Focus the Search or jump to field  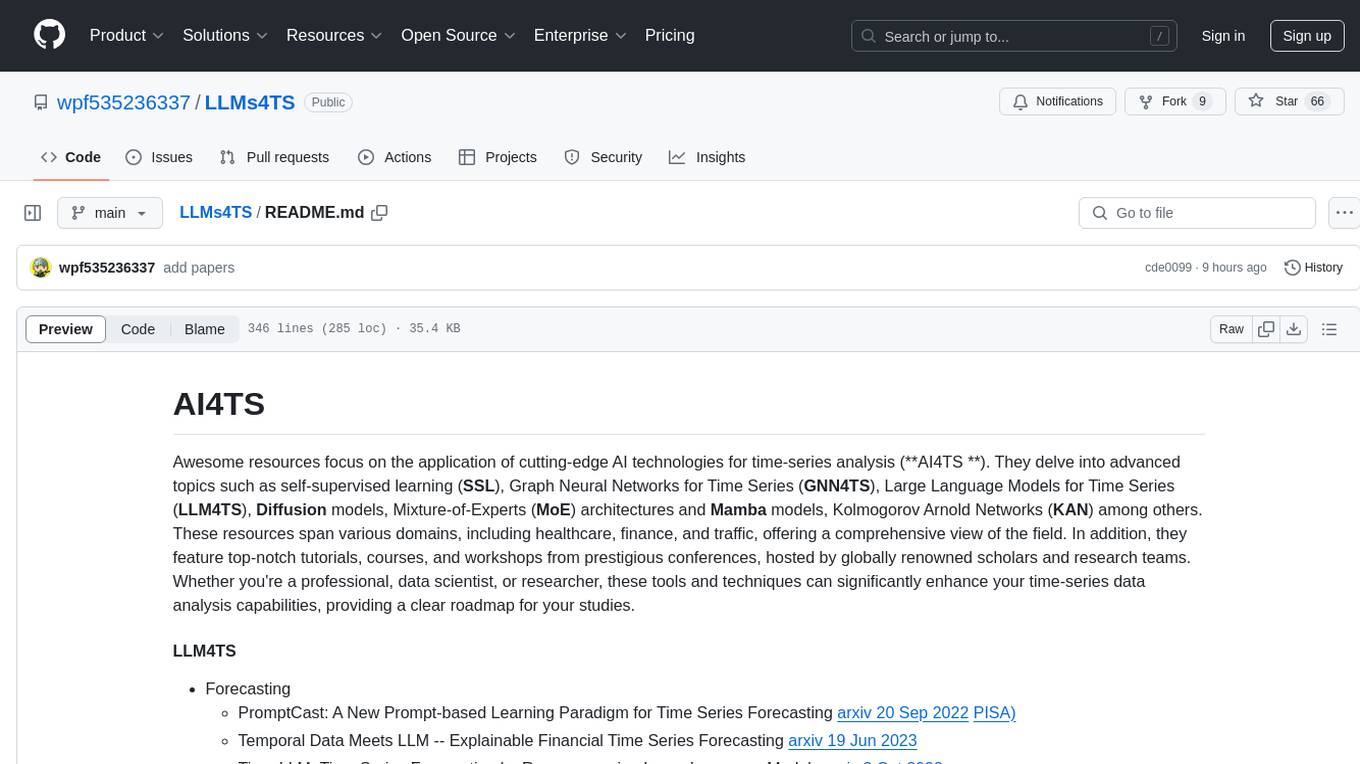pos(1014,36)
